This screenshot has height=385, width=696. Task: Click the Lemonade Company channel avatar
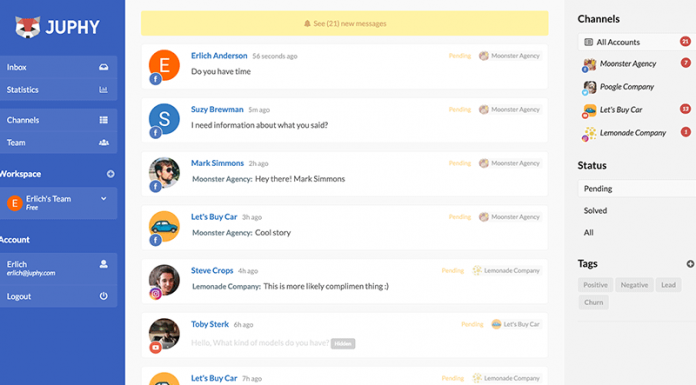tap(589, 133)
